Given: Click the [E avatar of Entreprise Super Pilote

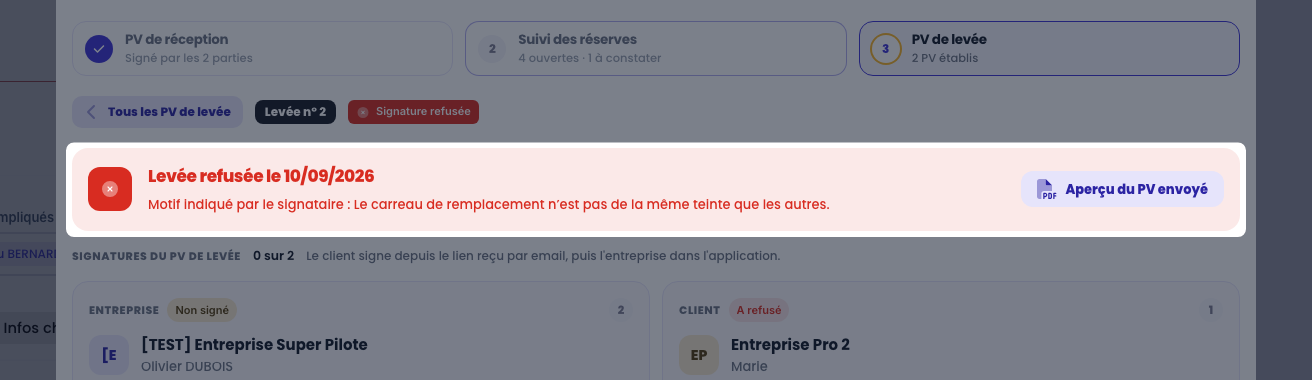Looking at the screenshot, I should [x=109, y=355].
